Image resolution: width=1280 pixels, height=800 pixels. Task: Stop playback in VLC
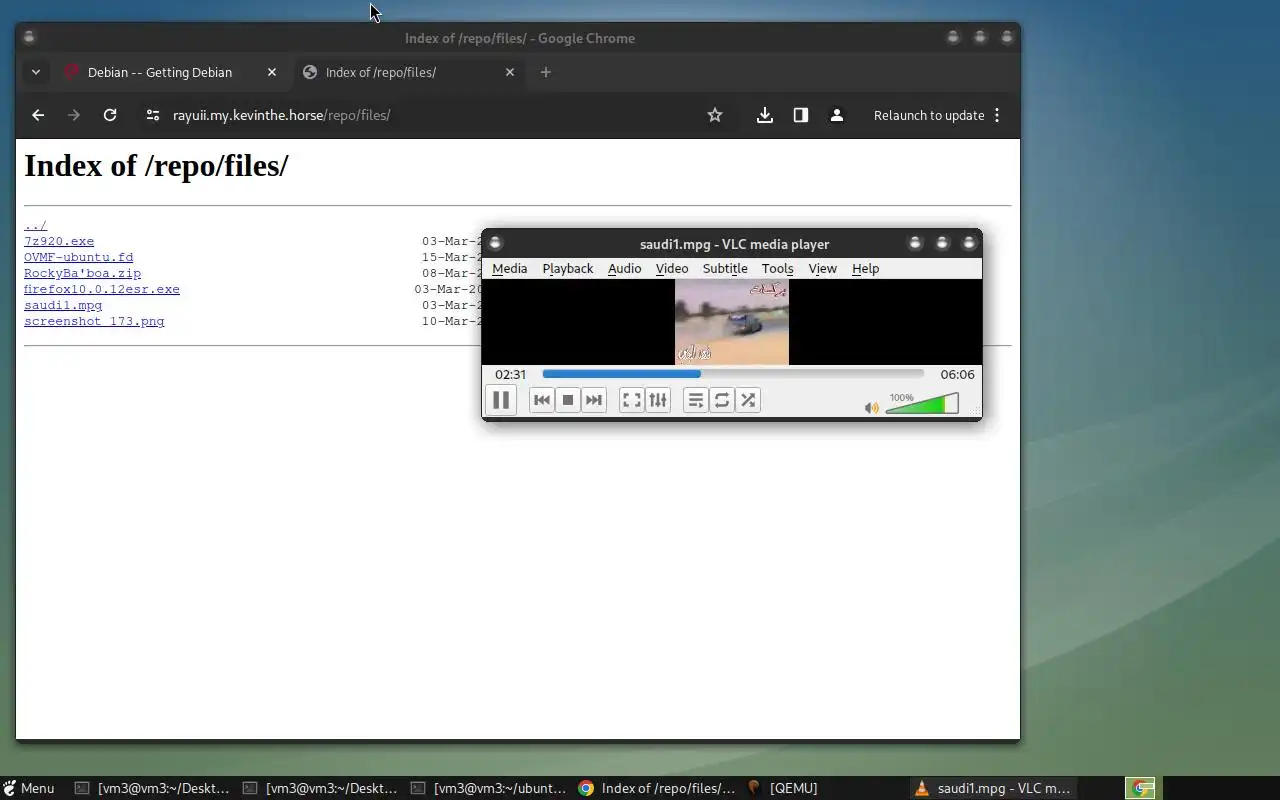point(568,400)
